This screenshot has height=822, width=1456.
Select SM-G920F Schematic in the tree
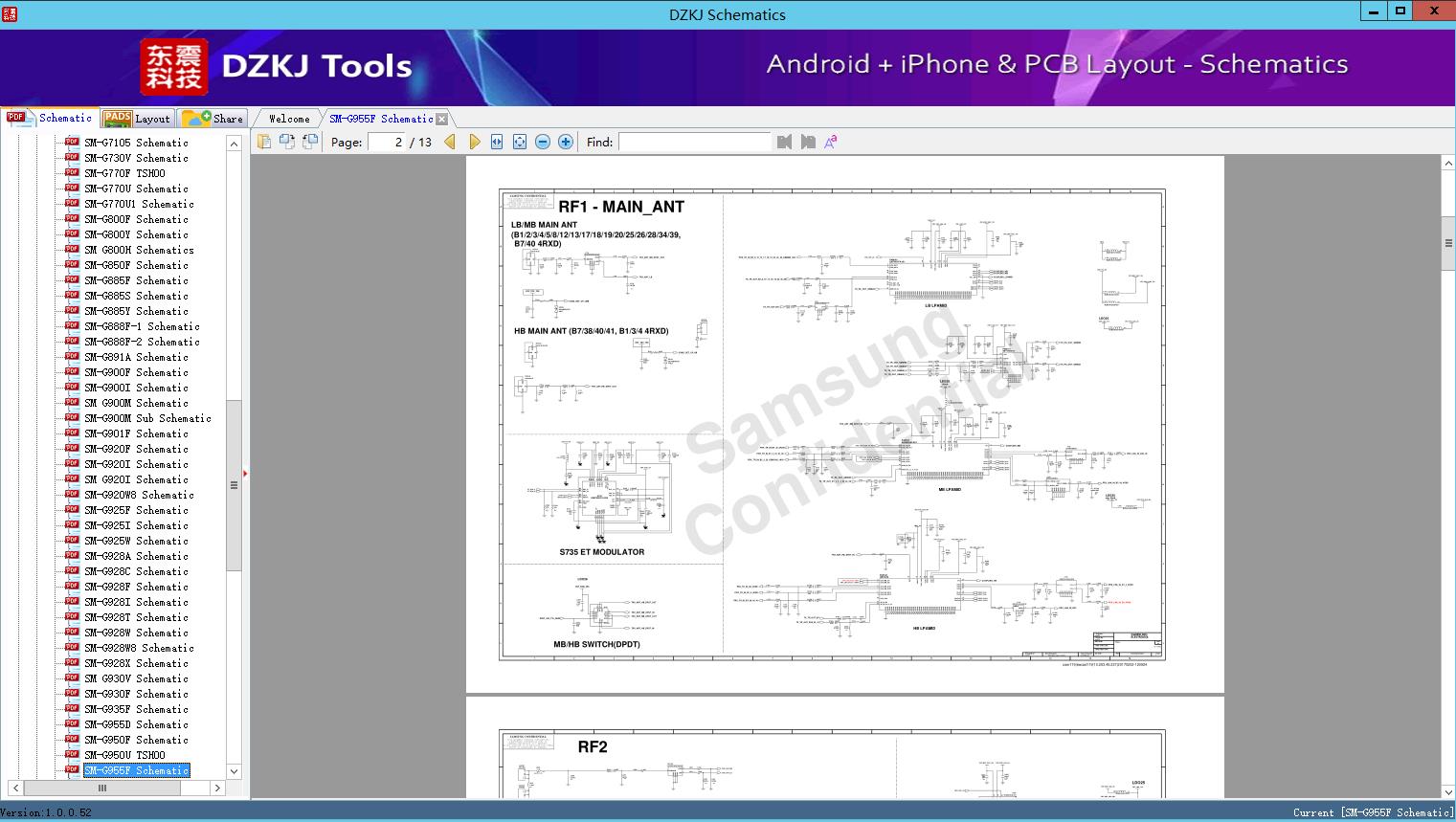pos(136,449)
